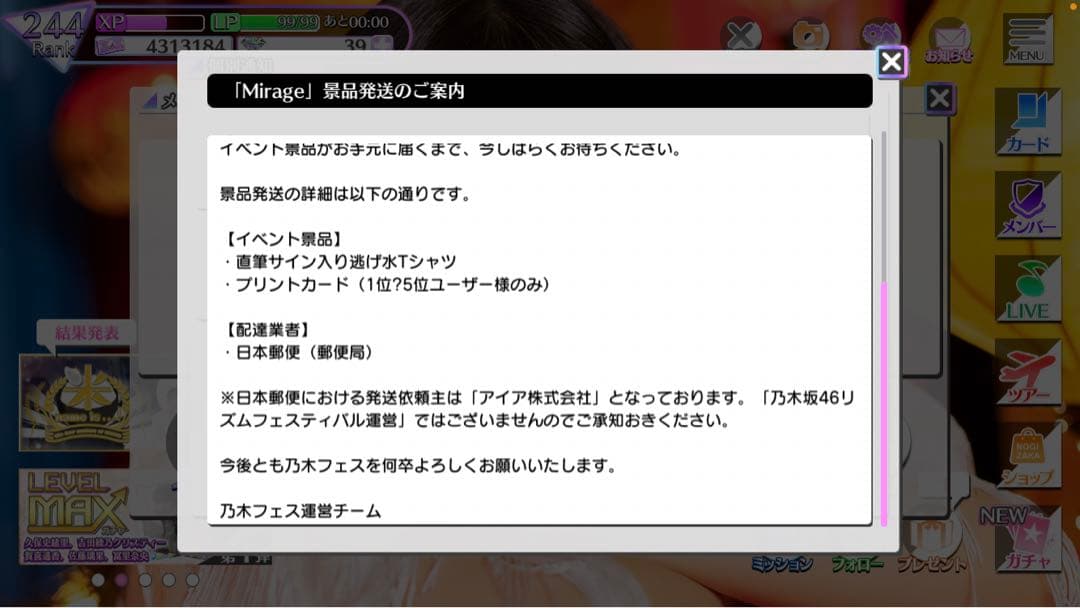Tap the camera icon in top bar
Viewport: 1080px width, 608px height.
click(811, 34)
